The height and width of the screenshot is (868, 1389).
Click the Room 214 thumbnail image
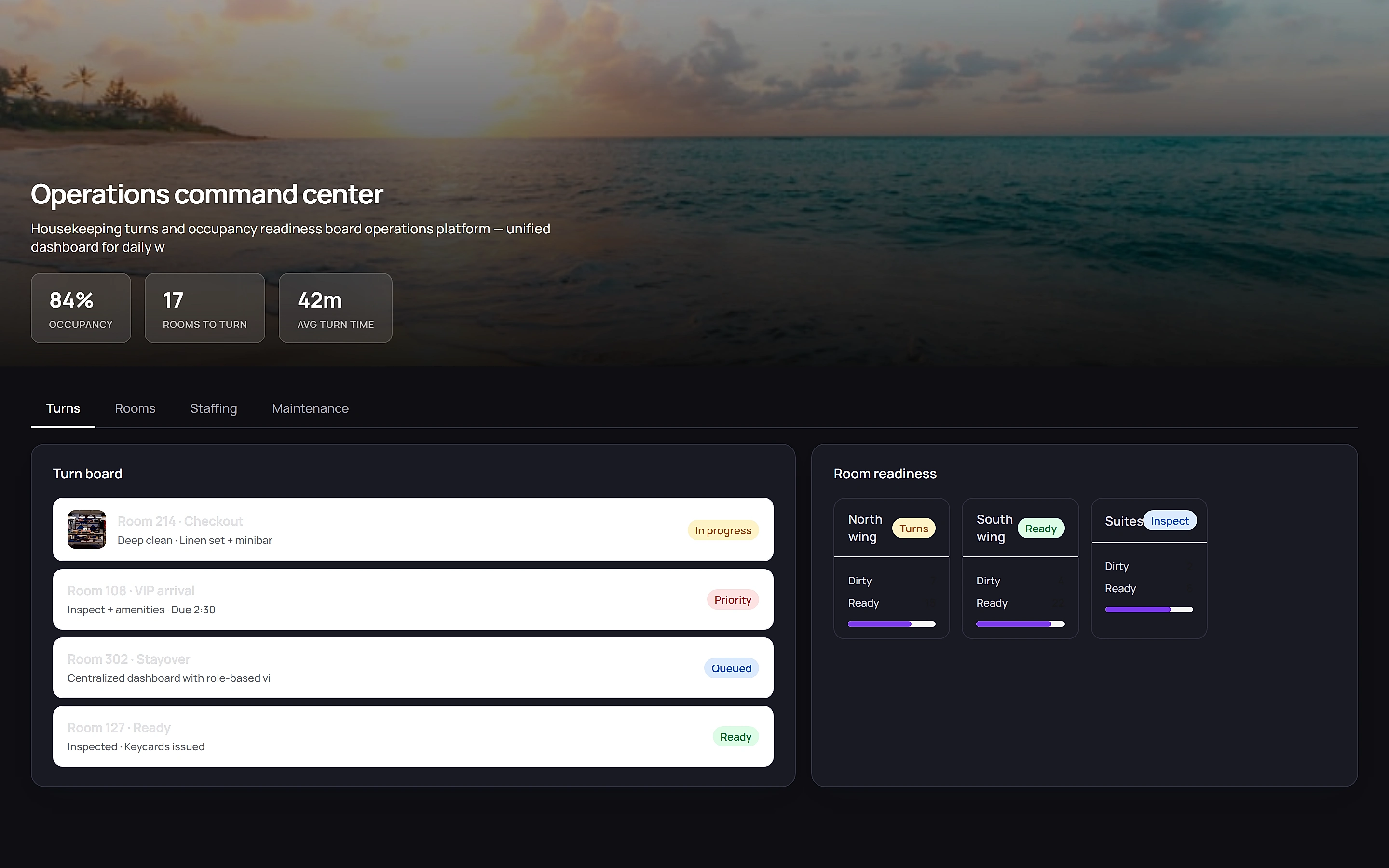[x=87, y=529]
